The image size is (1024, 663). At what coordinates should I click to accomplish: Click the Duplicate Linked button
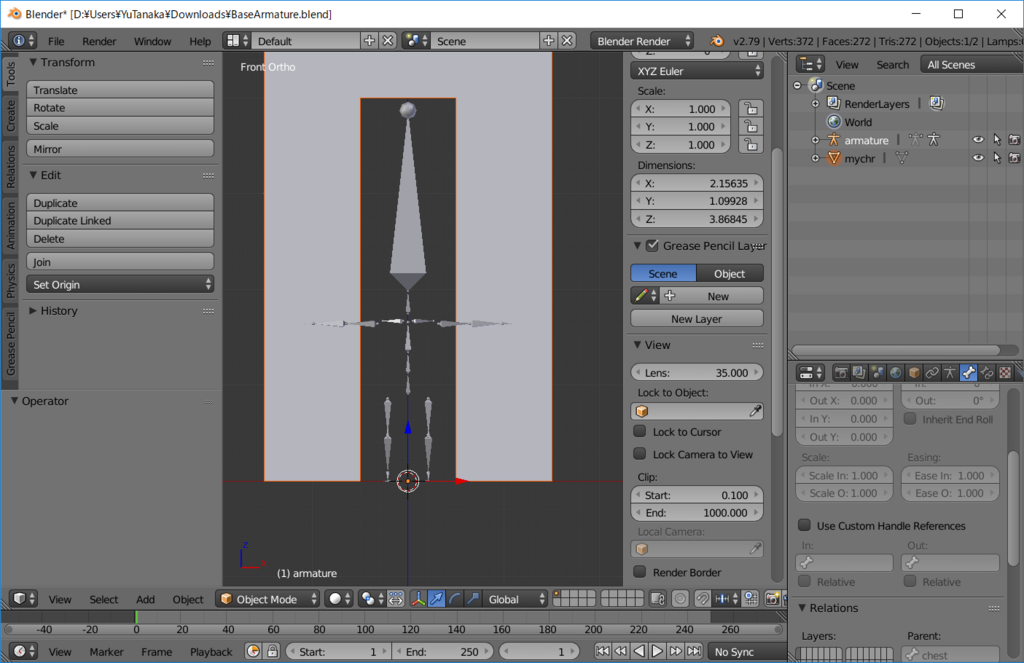click(x=120, y=221)
